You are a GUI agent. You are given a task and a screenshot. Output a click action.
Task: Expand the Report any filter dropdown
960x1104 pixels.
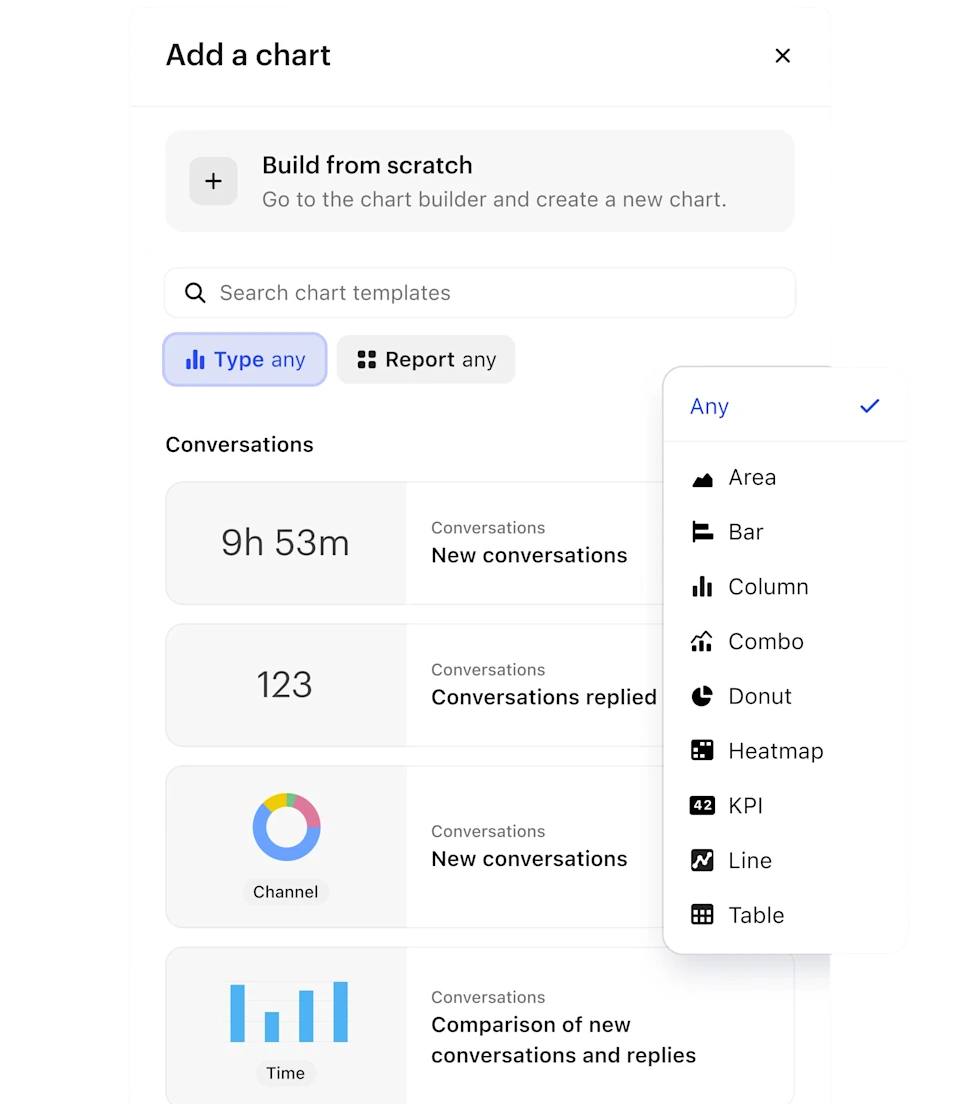click(x=426, y=360)
